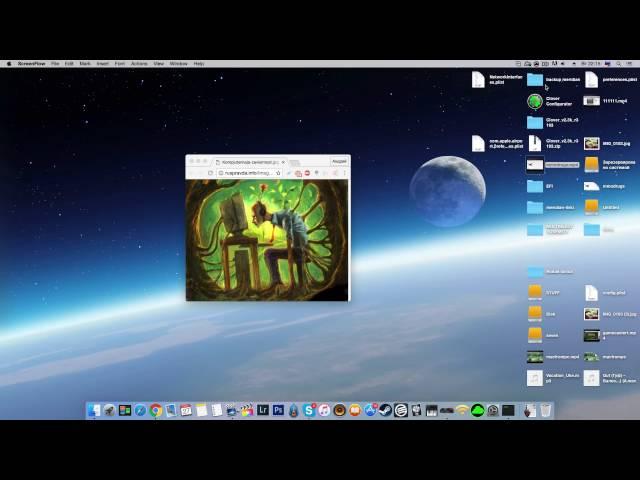Click the Chrome profile name button
640x480 pixels.
[x=339, y=162]
